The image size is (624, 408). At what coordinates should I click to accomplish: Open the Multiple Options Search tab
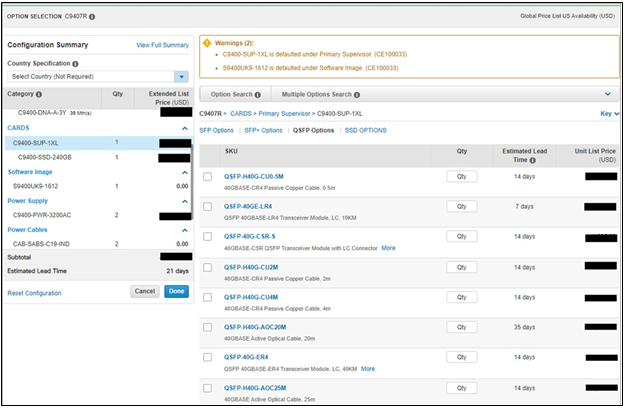click(x=321, y=95)
